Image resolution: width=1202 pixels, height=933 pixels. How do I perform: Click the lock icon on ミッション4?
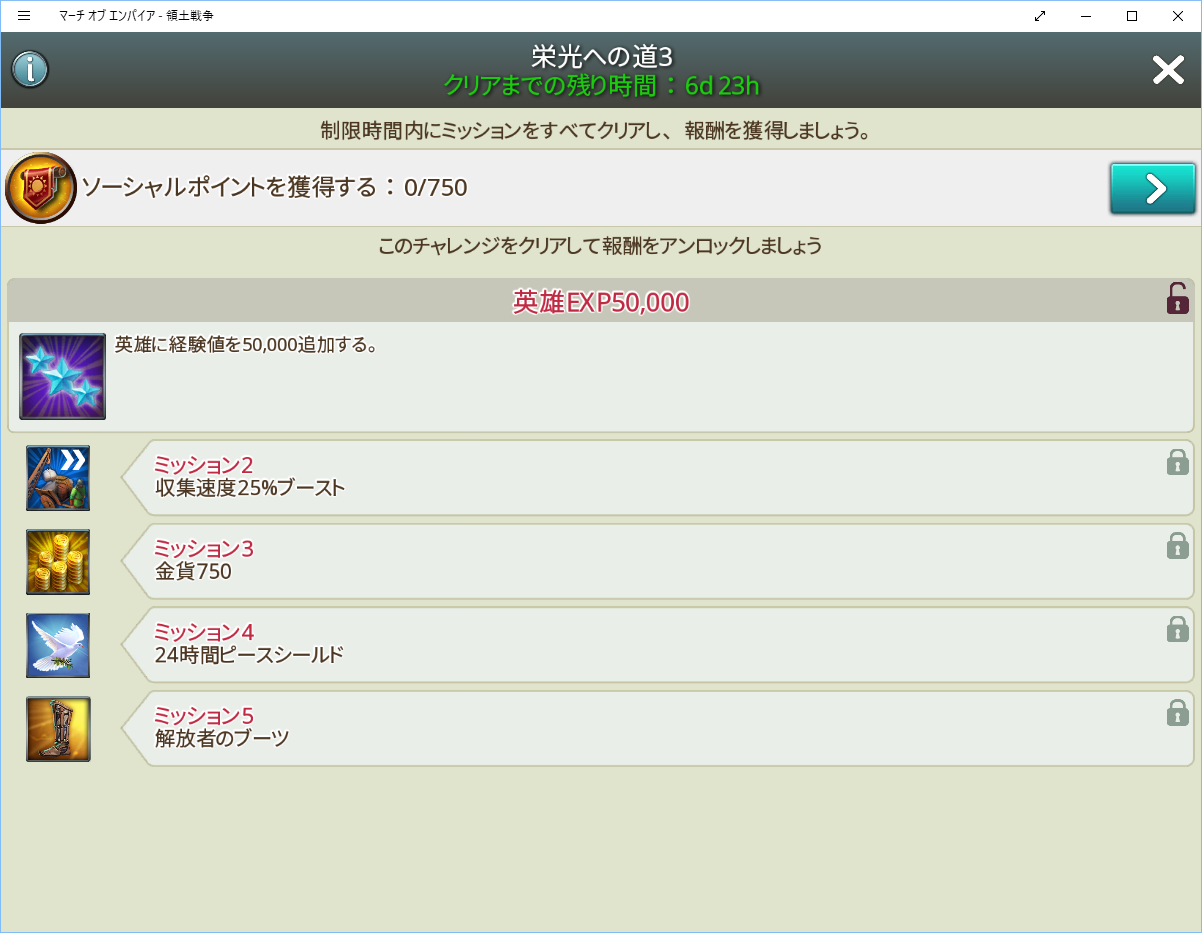click(x=1177, y=629)
